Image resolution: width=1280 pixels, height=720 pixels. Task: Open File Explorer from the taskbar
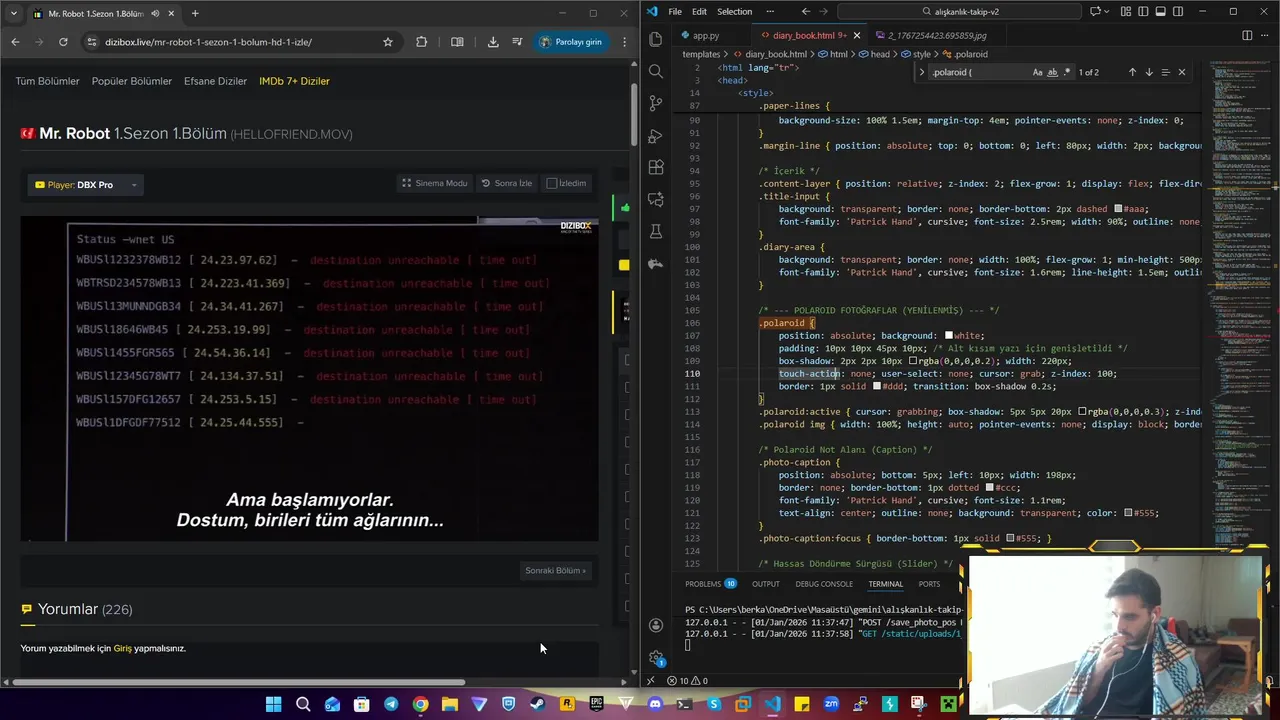(450, 704)
